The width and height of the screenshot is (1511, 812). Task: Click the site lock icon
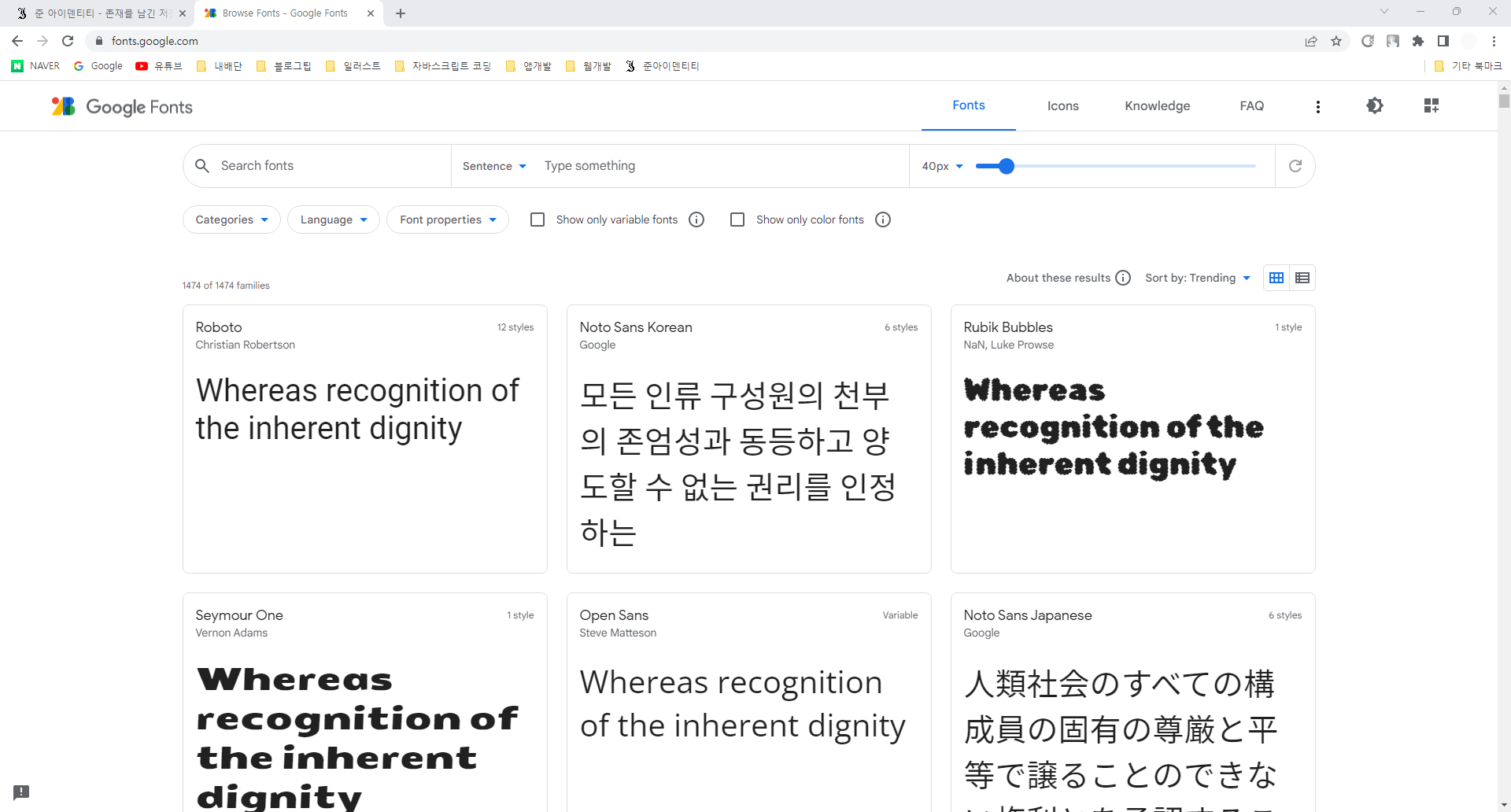tap(99, 41)
